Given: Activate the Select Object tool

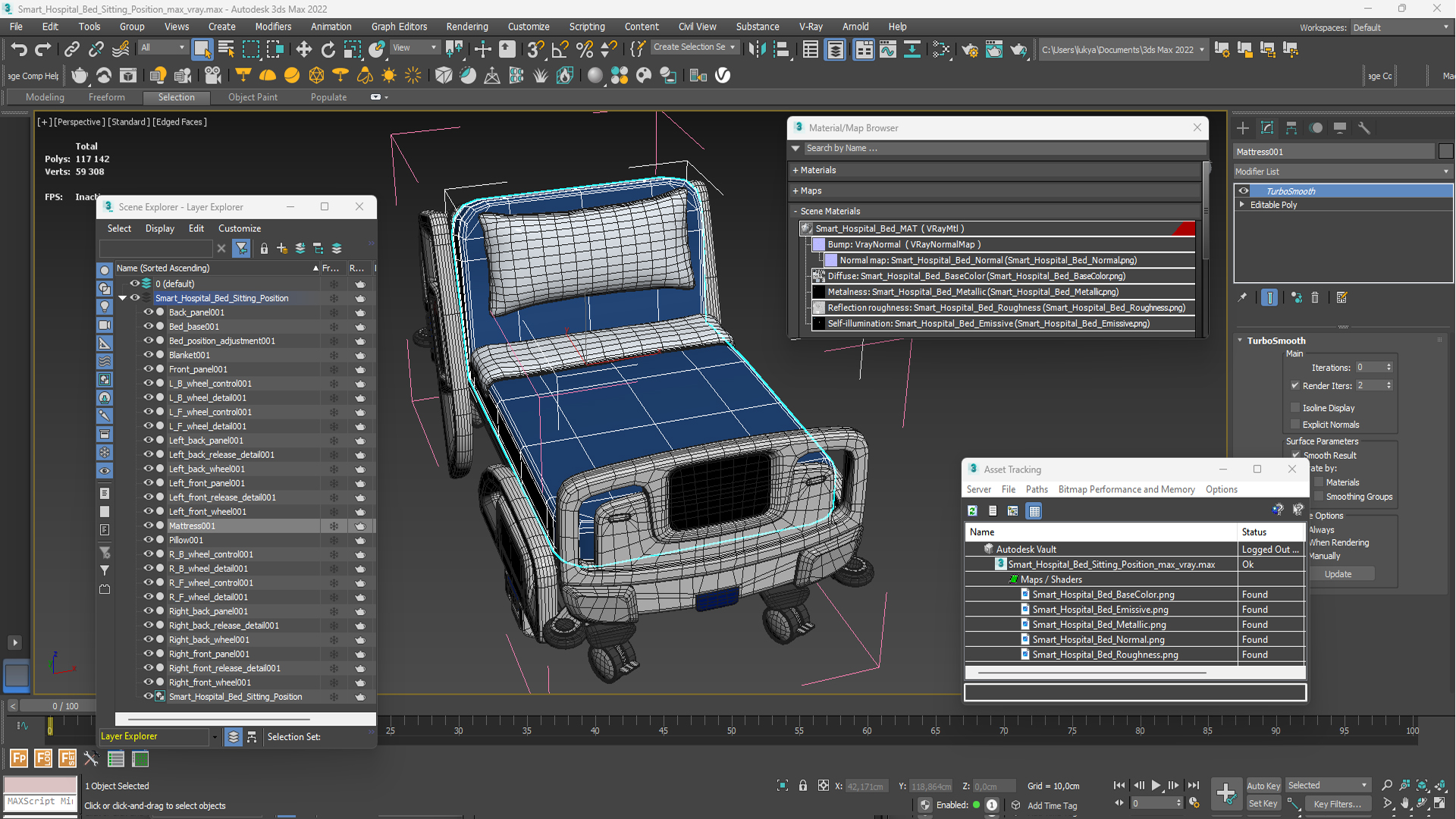Looking at the screenshot, I should click(x=202, y=49).
